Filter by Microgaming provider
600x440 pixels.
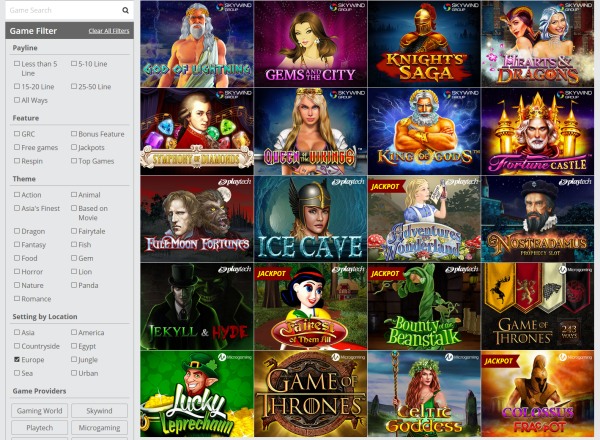pyautogui.click(x=99, y=427)
